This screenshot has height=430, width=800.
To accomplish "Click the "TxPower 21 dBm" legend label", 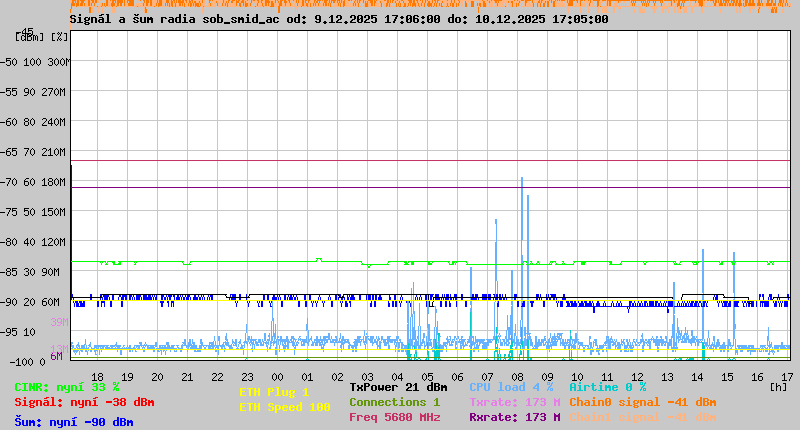I will [x=398, y=387].
